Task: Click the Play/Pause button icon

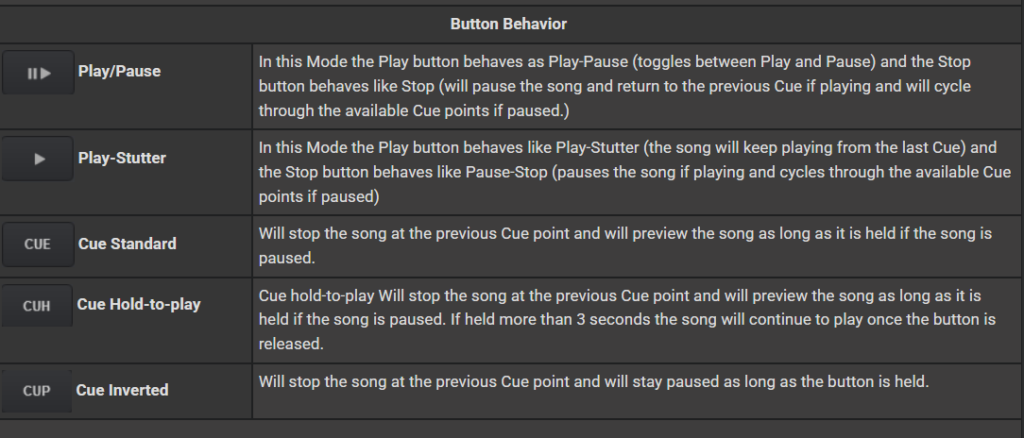Action: [x=38, y=73]
